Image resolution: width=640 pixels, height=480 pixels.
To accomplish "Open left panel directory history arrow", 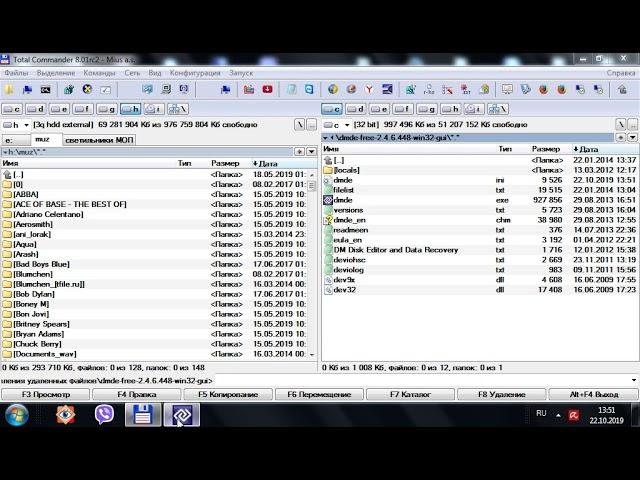I will point(311,152).
